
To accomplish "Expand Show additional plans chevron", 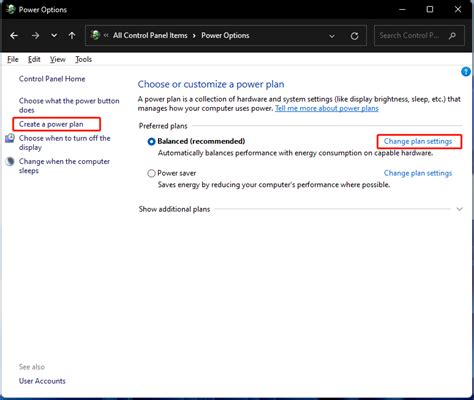I will click(460, 209).
